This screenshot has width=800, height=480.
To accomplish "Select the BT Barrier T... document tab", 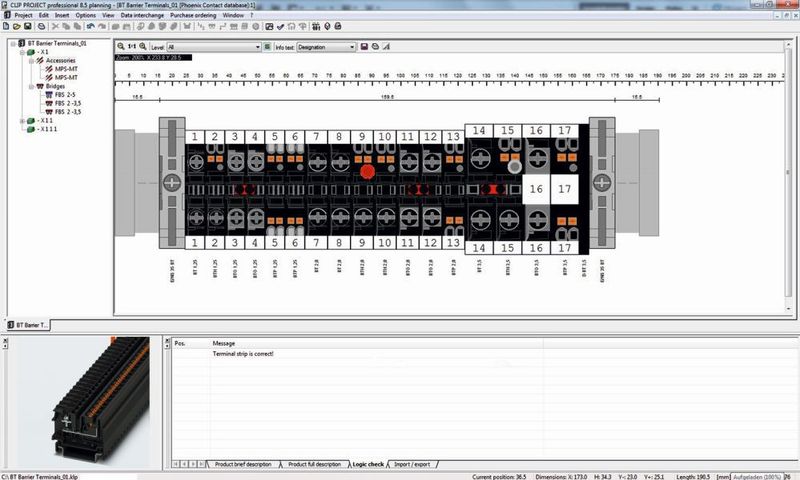I will (28, 325).
